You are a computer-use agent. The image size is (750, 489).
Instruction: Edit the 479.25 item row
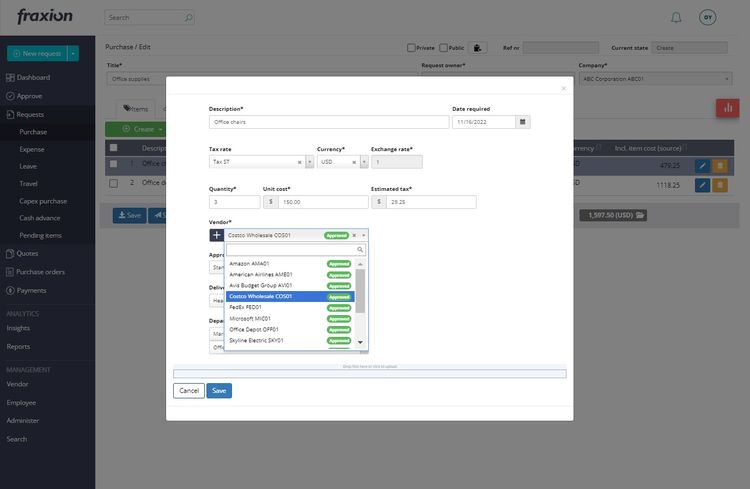(x=702, y=166)
